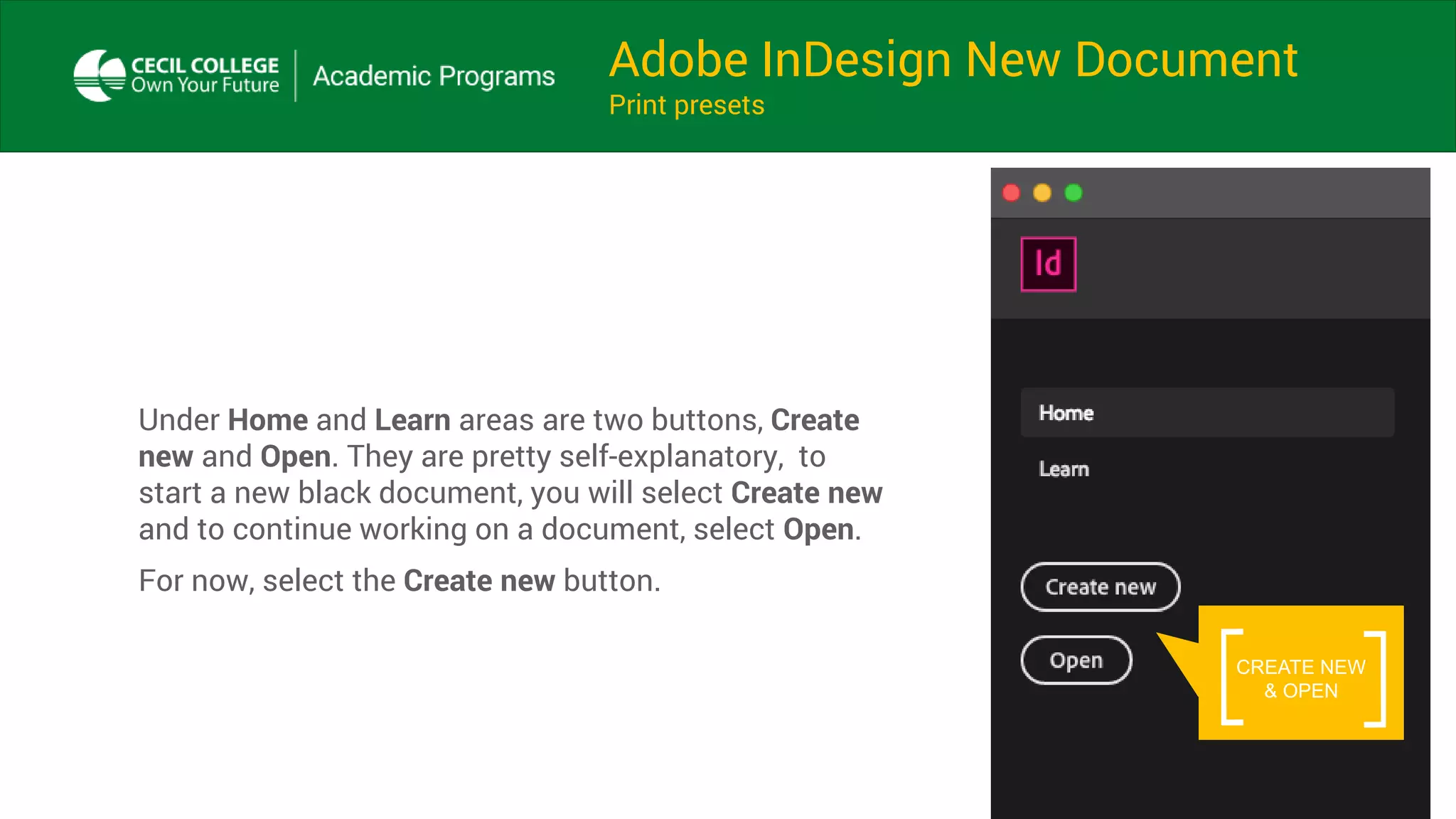Click the Print presets subtitle

pos(687,105)
